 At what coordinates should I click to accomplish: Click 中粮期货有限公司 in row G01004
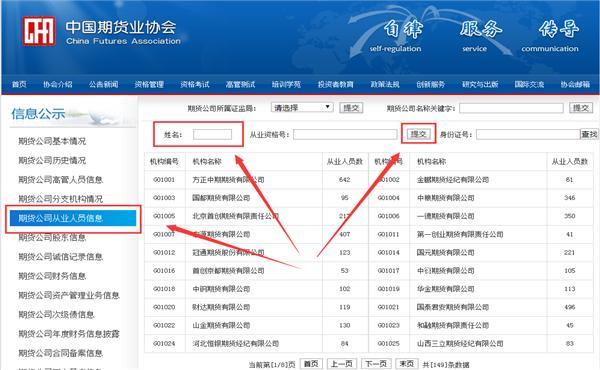click(446, 198)
